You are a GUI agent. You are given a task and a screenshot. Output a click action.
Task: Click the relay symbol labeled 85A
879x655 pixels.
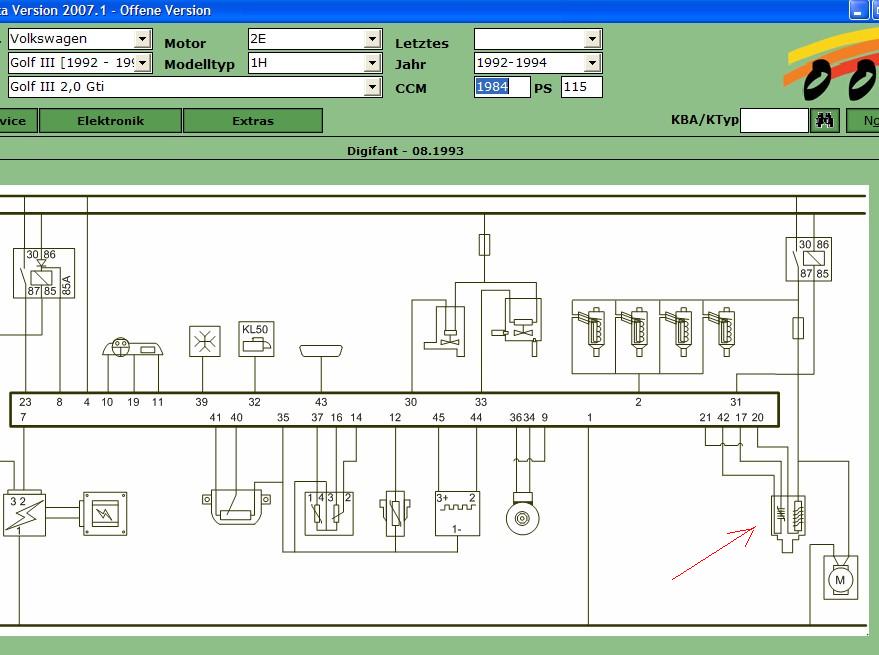coord(41,272)
